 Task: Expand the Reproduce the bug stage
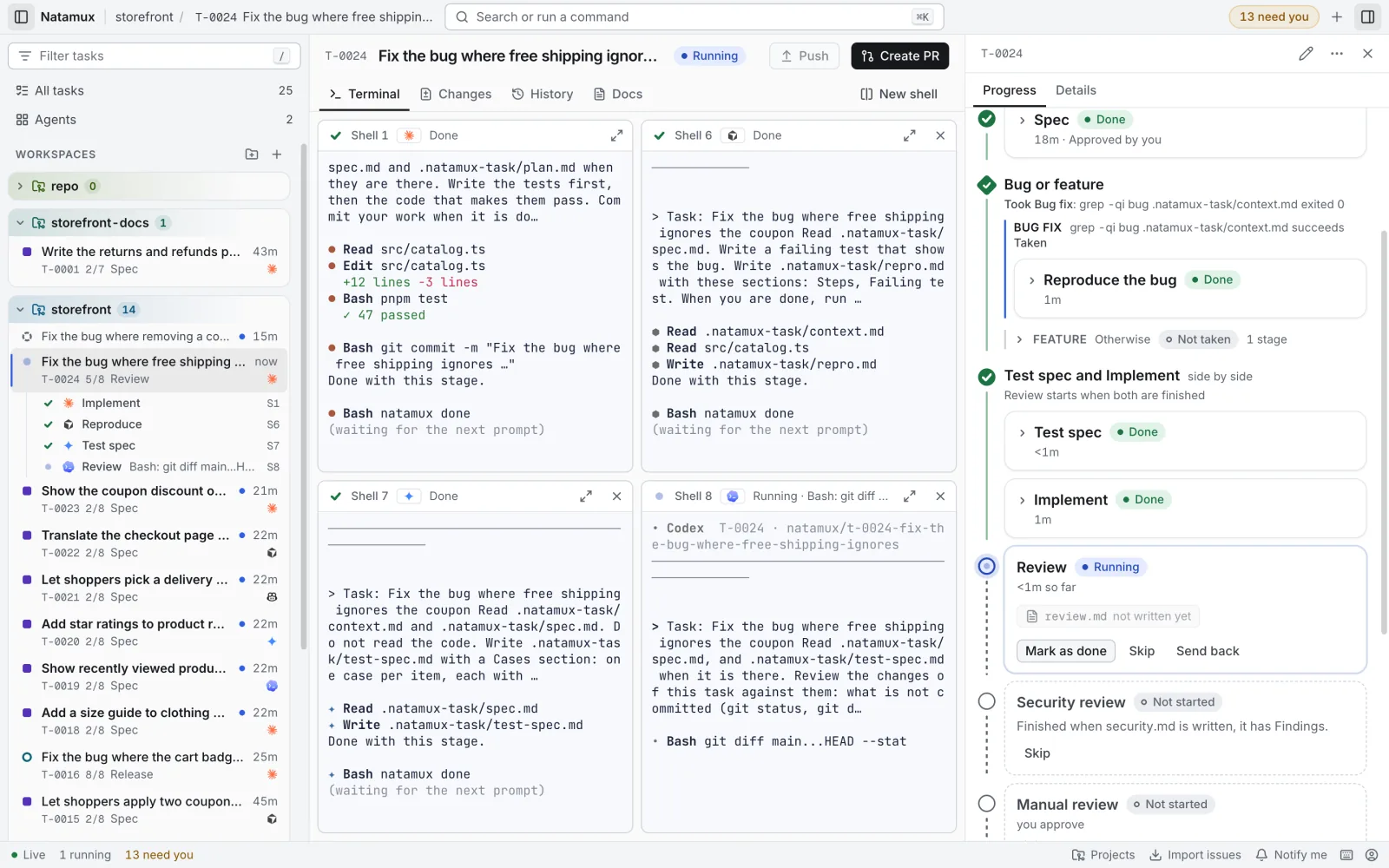[x=1031, y=280]
